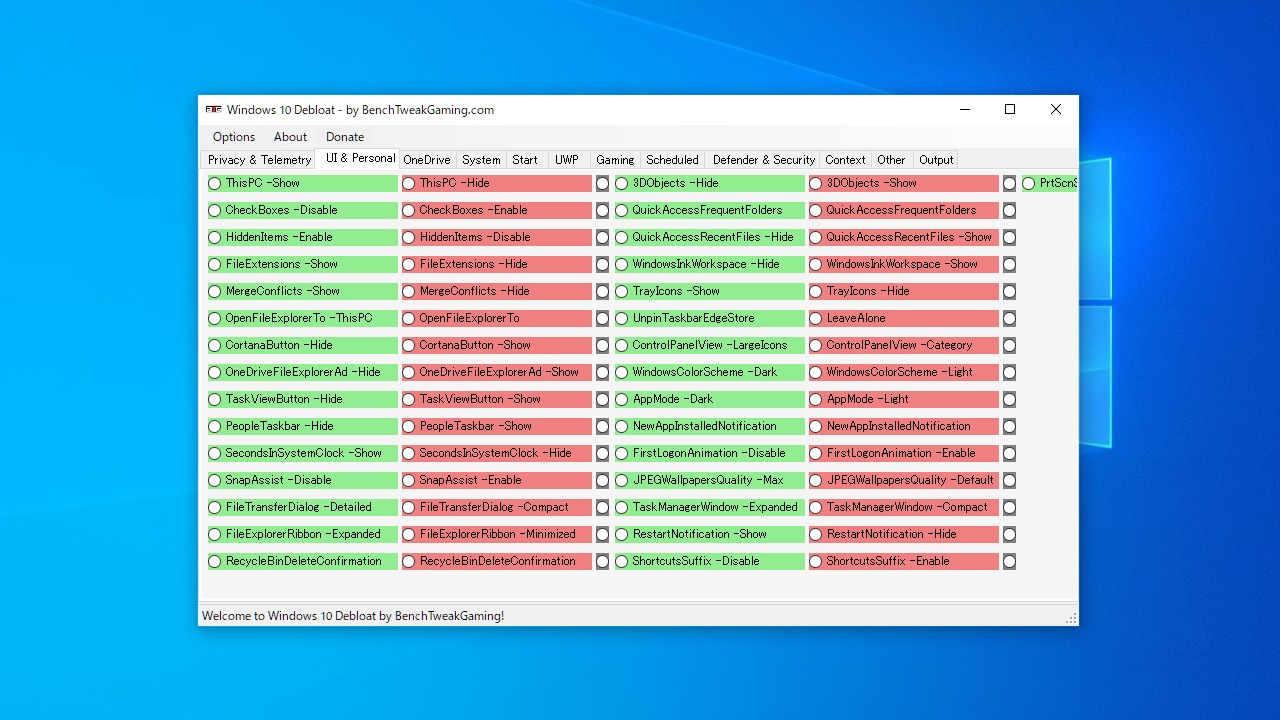Select the LeaveAlone option
Screen dimensions: 1280x720
(x=903, y=319)
